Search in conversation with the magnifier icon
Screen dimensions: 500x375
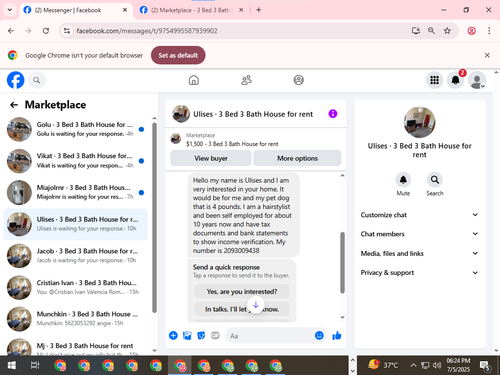pos(435,180)
